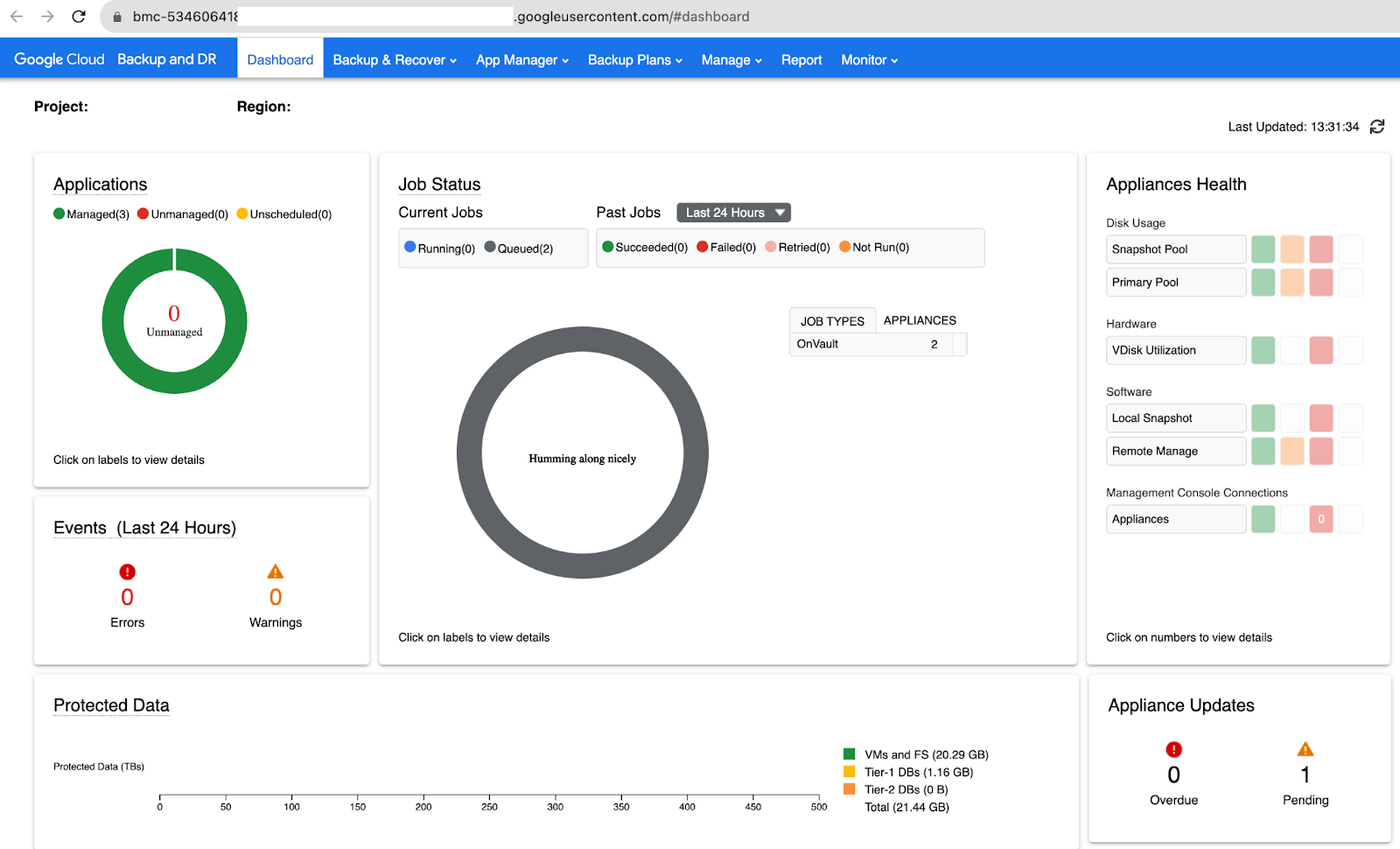Open the Report menu item
Viewport: 1400px width, 849px height.
coord(801,60)
